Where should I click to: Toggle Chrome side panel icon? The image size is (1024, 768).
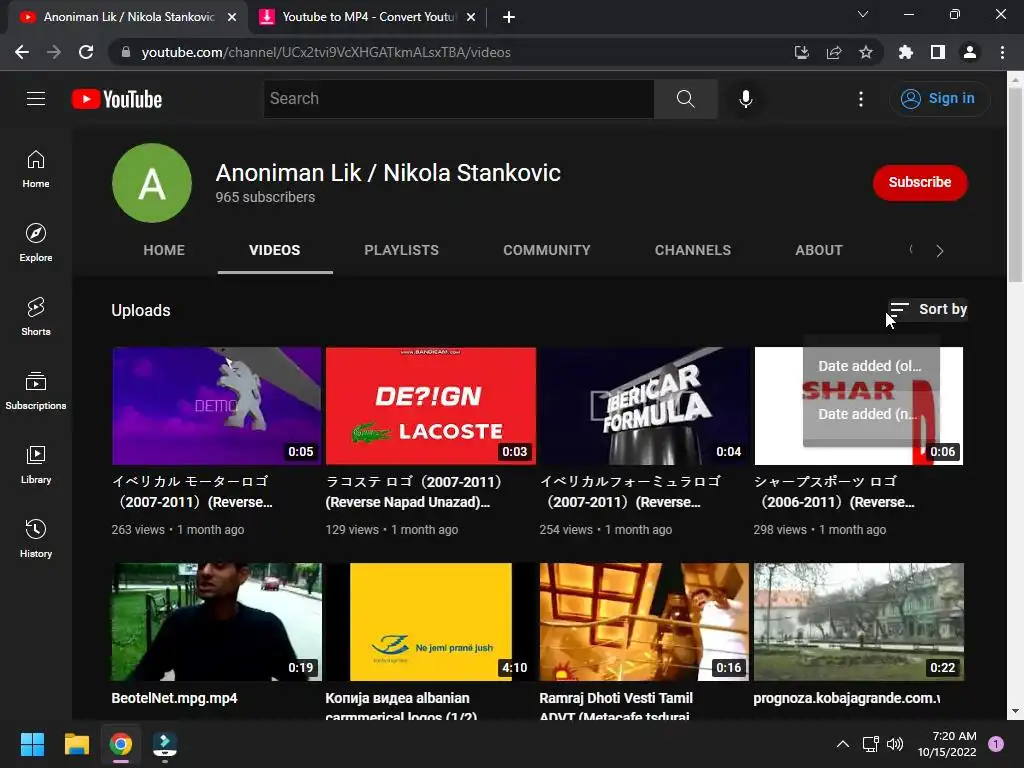tap(937, 52)
